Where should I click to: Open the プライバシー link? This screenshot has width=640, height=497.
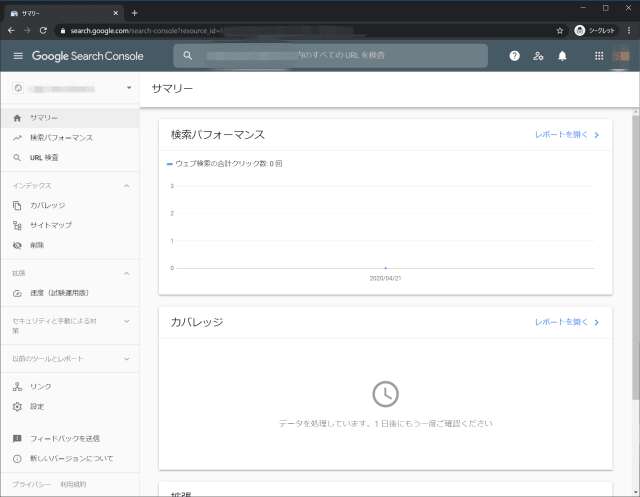[x=31, y=484]
